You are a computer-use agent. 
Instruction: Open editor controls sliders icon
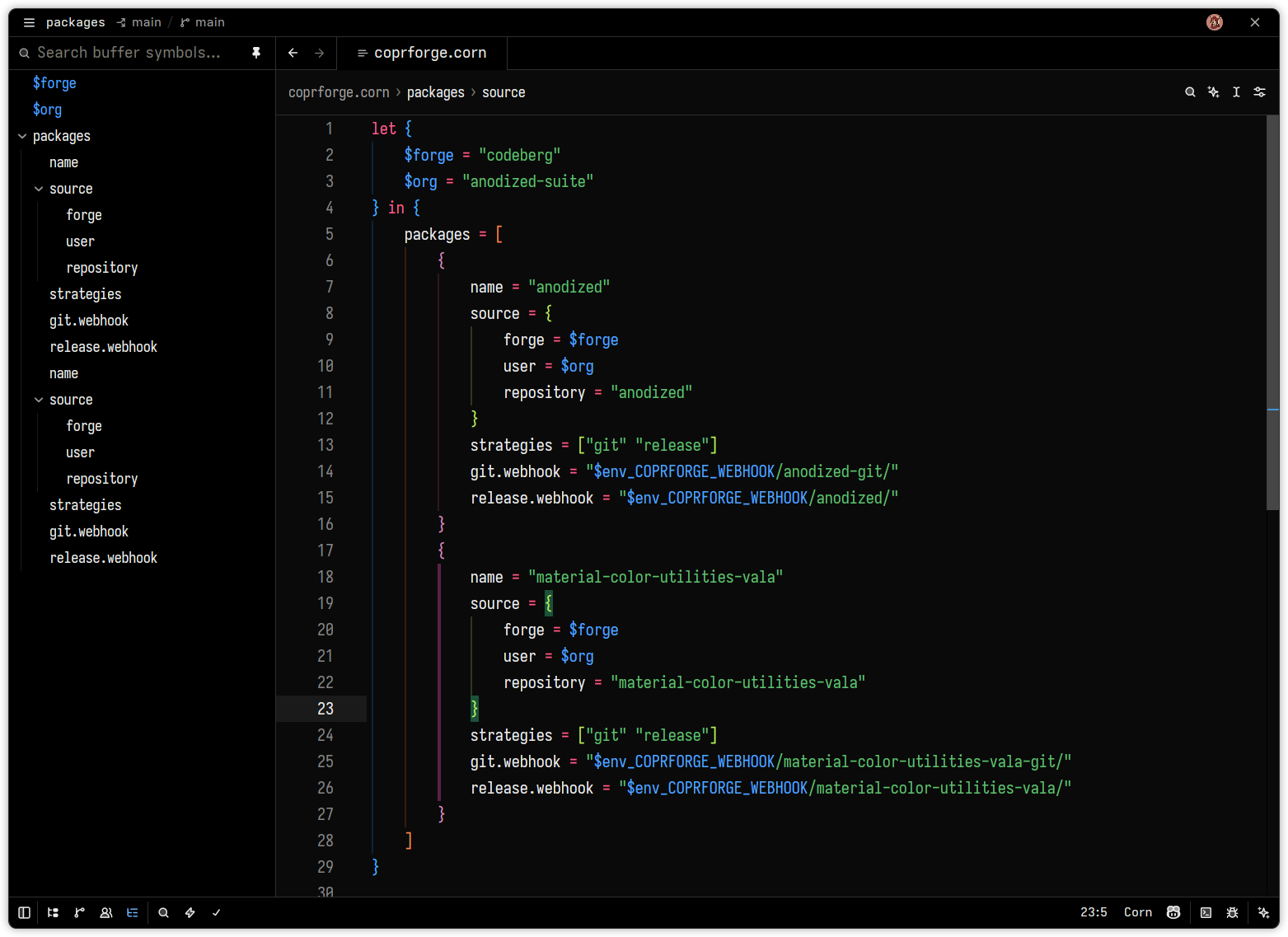click(1259, 92)
